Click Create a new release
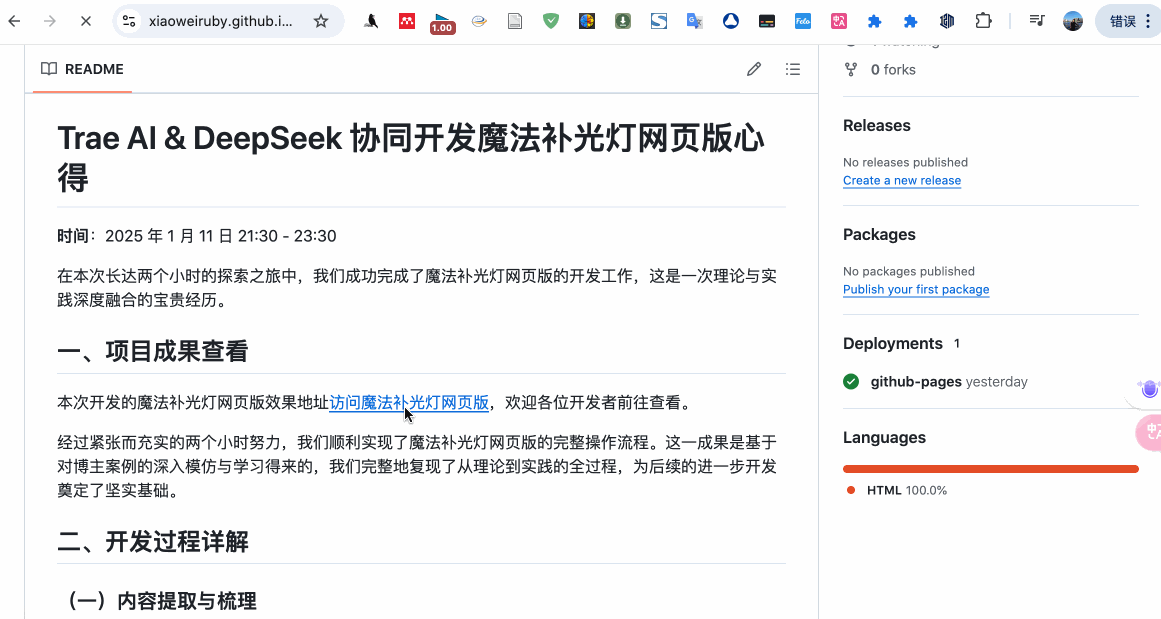1161x619 pixels. [x=902, y=181]
